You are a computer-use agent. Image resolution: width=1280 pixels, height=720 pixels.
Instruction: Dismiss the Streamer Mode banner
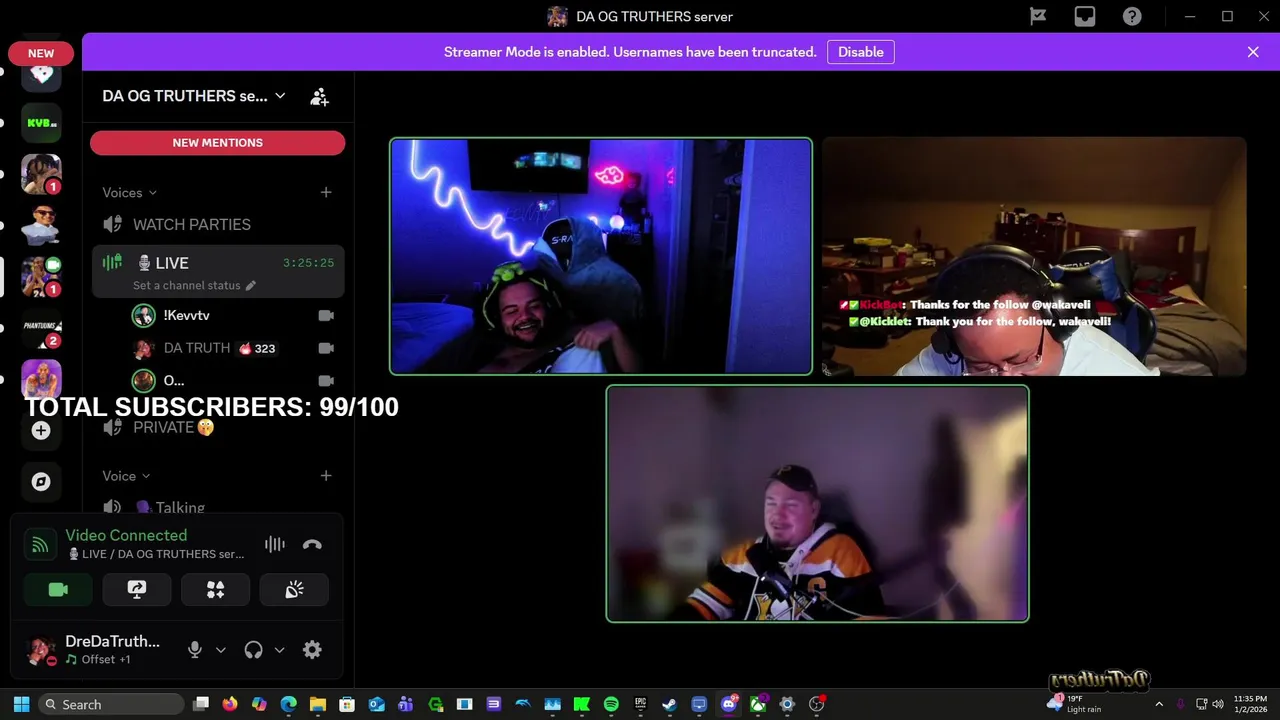pos(1253,52)
